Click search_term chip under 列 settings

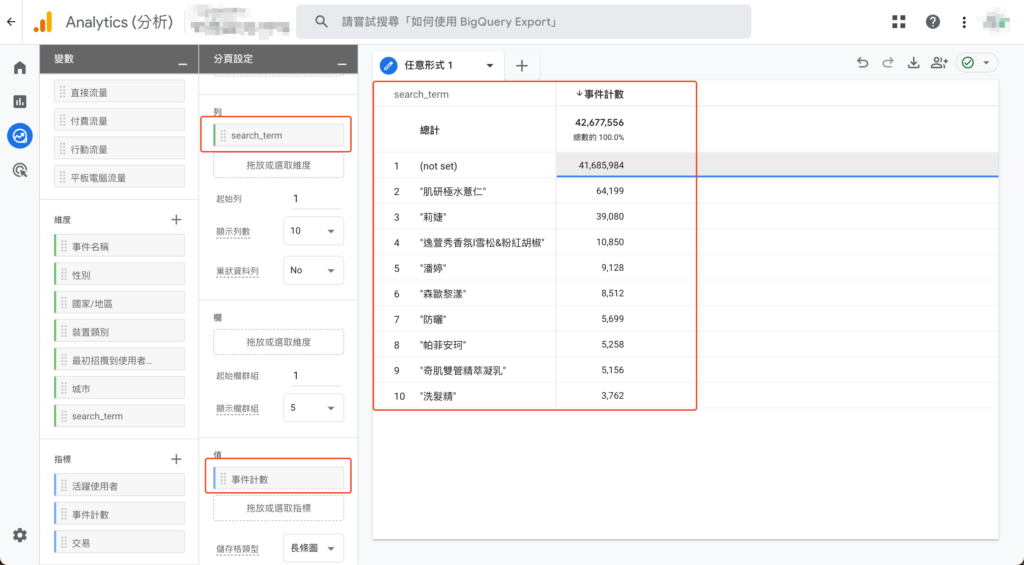tap(279, 135)
